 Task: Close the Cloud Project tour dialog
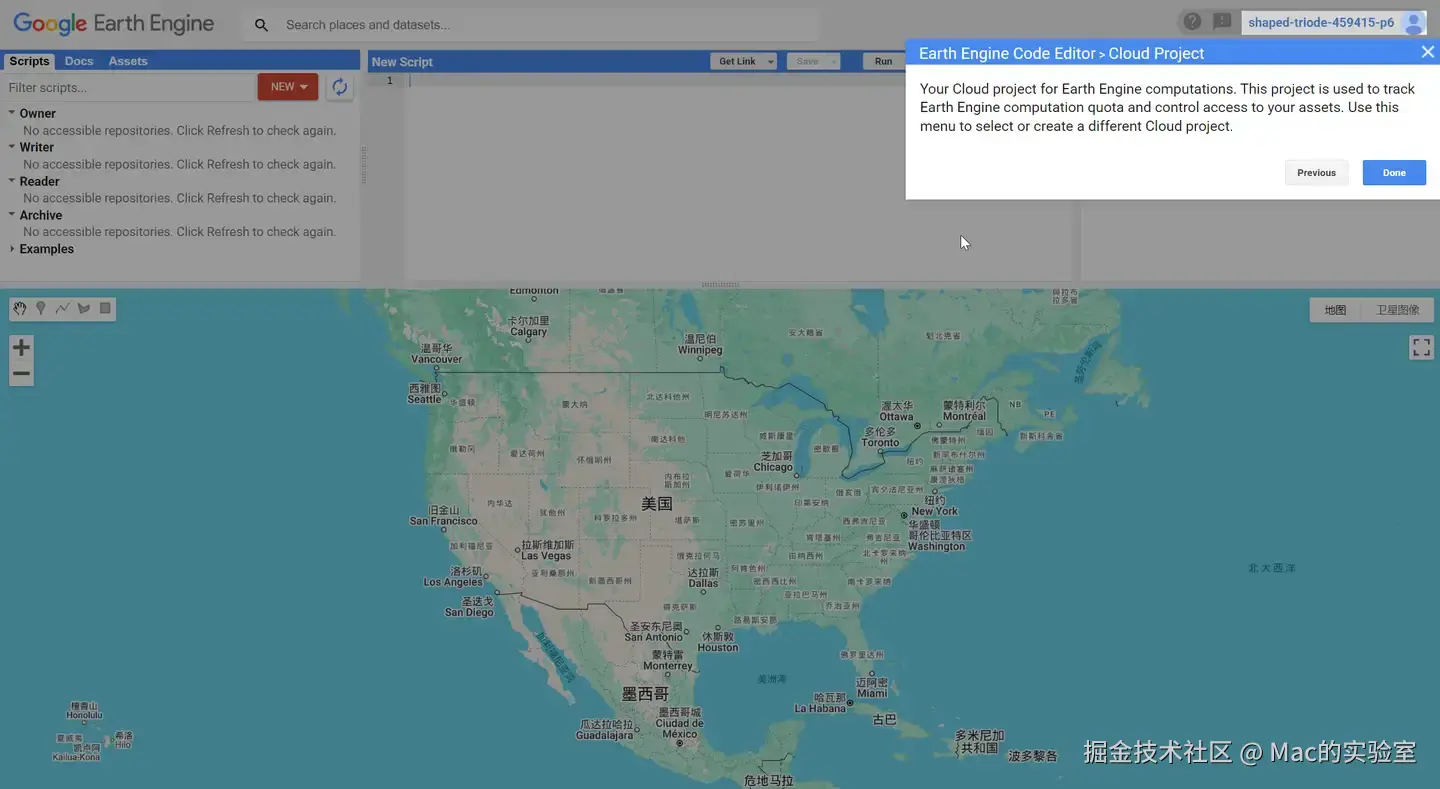tap(1427, 52)
